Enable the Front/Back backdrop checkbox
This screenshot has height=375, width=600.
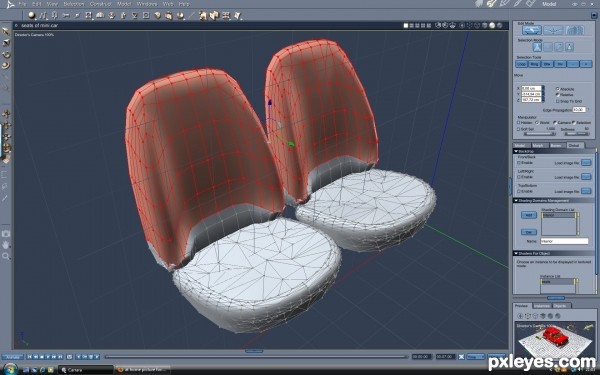(519, 163)
